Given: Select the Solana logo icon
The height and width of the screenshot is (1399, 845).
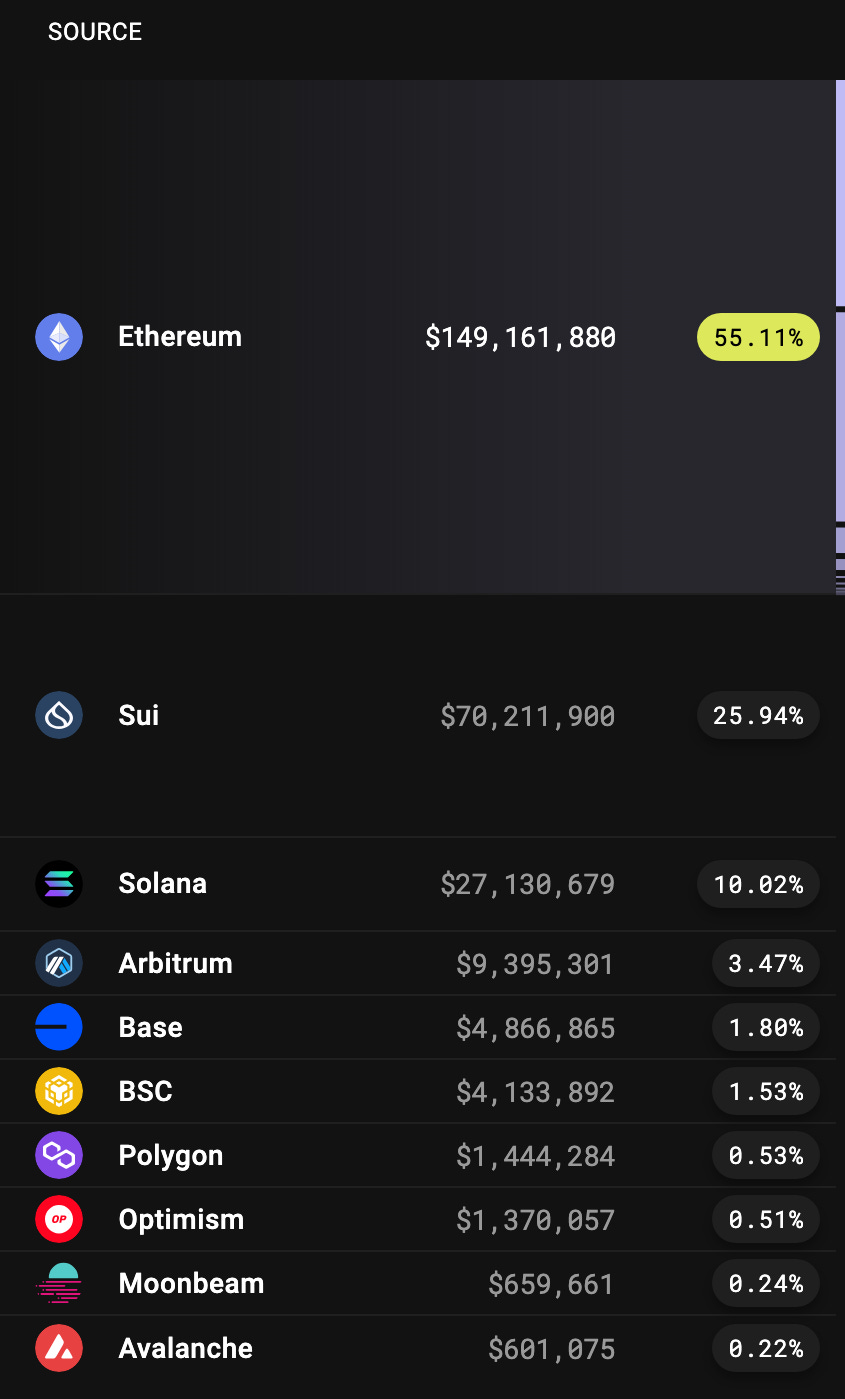Looking at the screenshot, I should pos(59,884).
